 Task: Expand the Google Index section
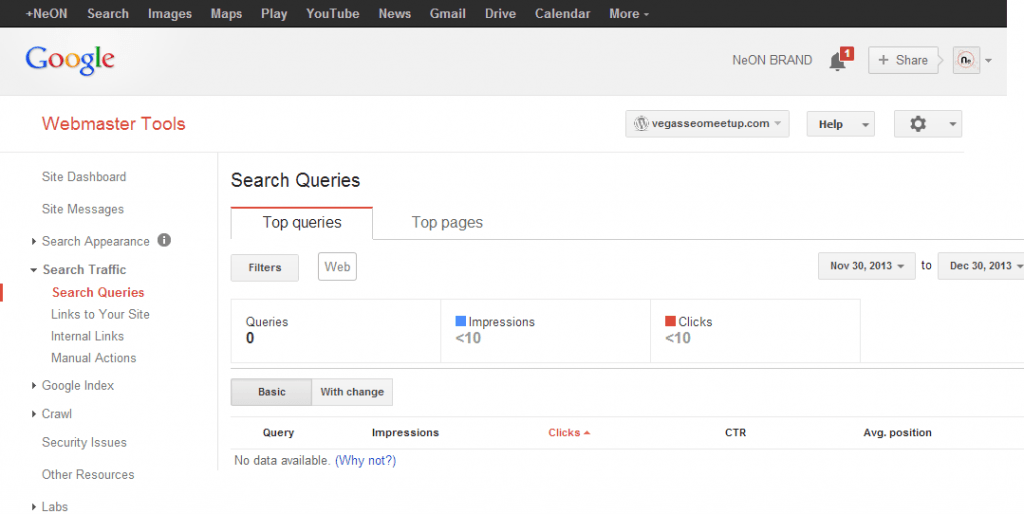click(x=33, y=386)
